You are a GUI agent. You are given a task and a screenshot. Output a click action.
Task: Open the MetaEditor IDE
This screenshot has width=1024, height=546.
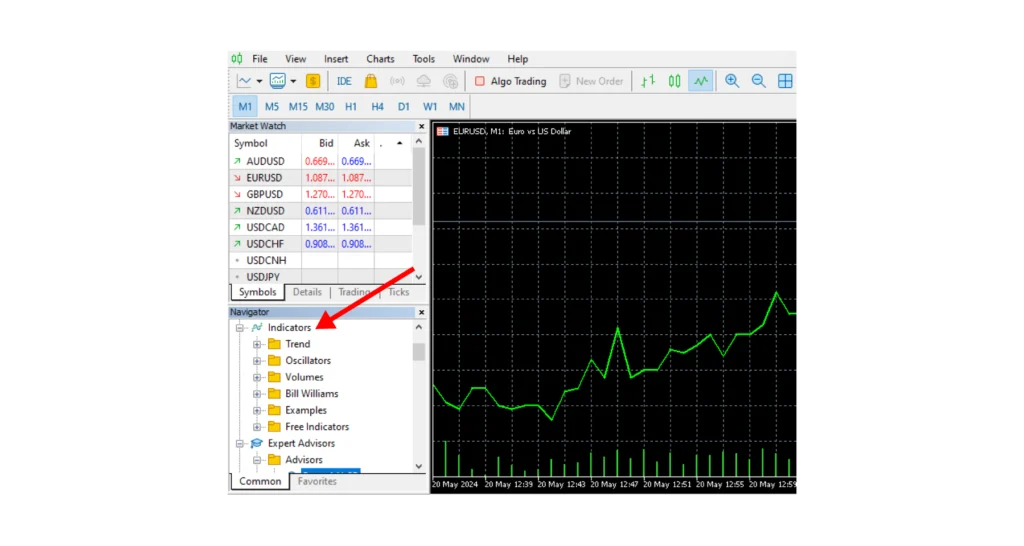coord(344,81)
